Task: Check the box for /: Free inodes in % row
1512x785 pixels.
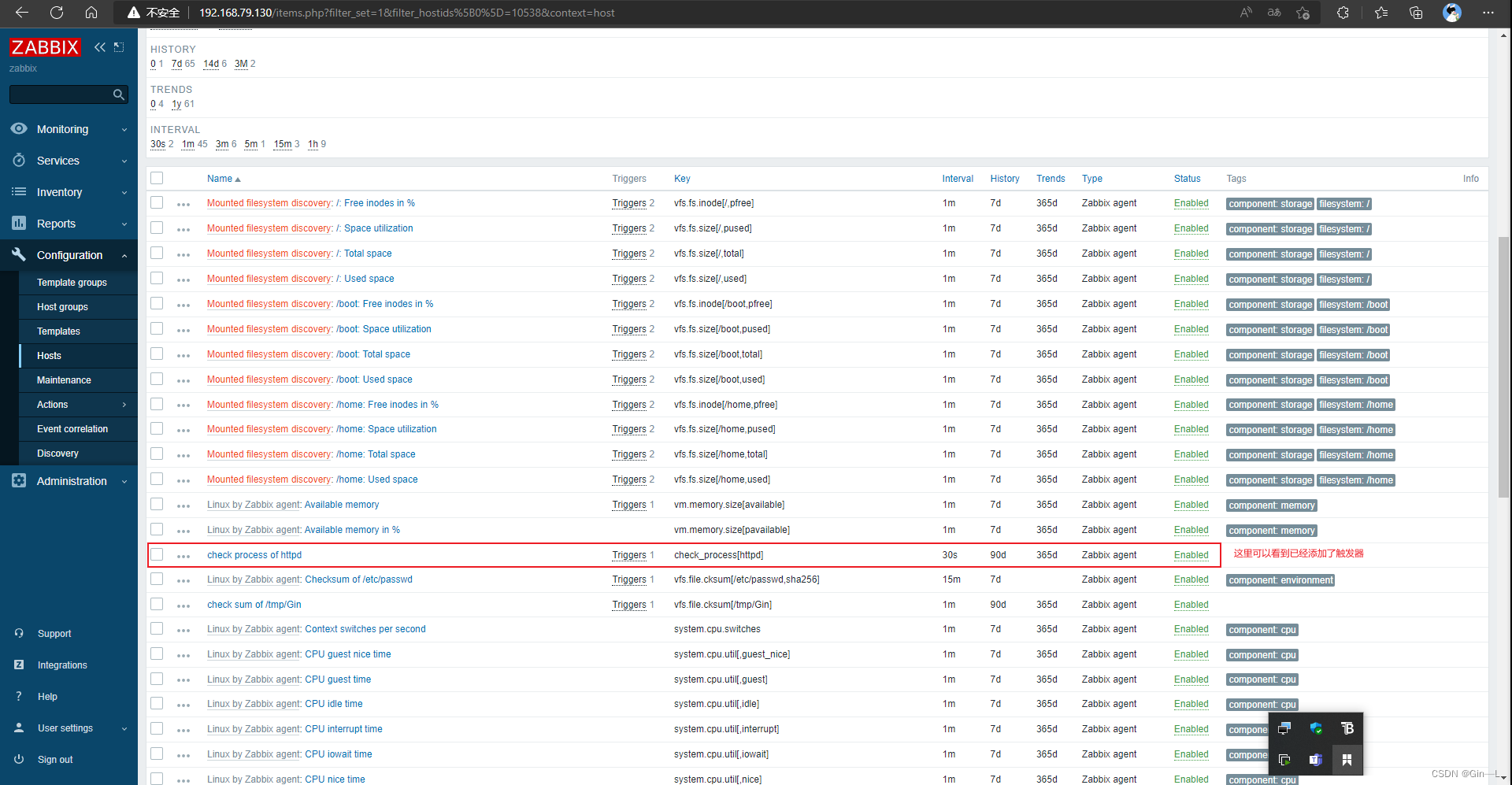Action: pos(157,202)
